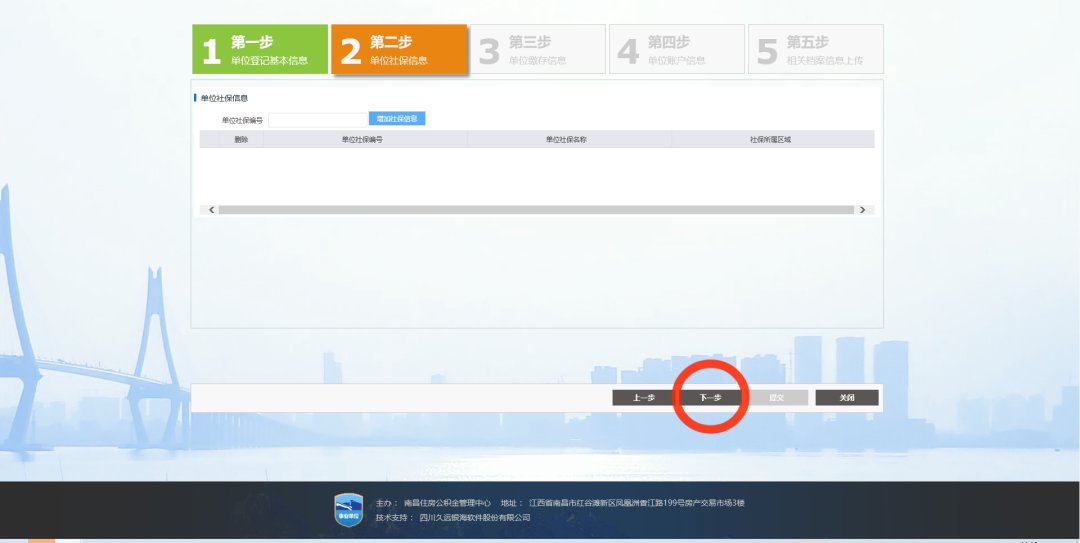Viewport: 1080px width, 543px height.
Task: Switch to step 4 单位账户信息
Action: 677,50
